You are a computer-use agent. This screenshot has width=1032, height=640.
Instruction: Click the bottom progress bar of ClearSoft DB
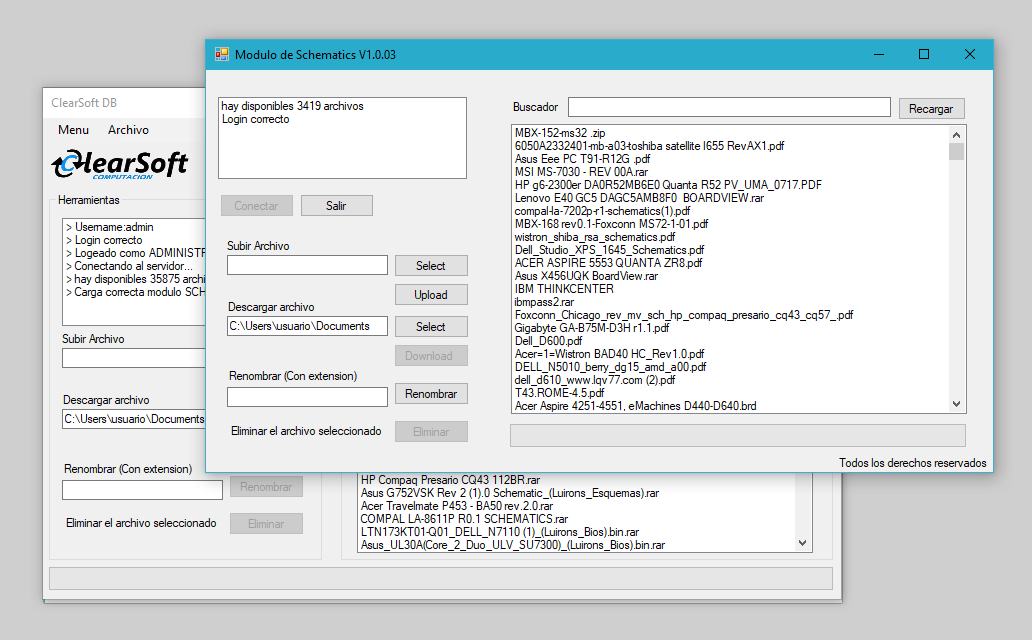click(441, 579)
